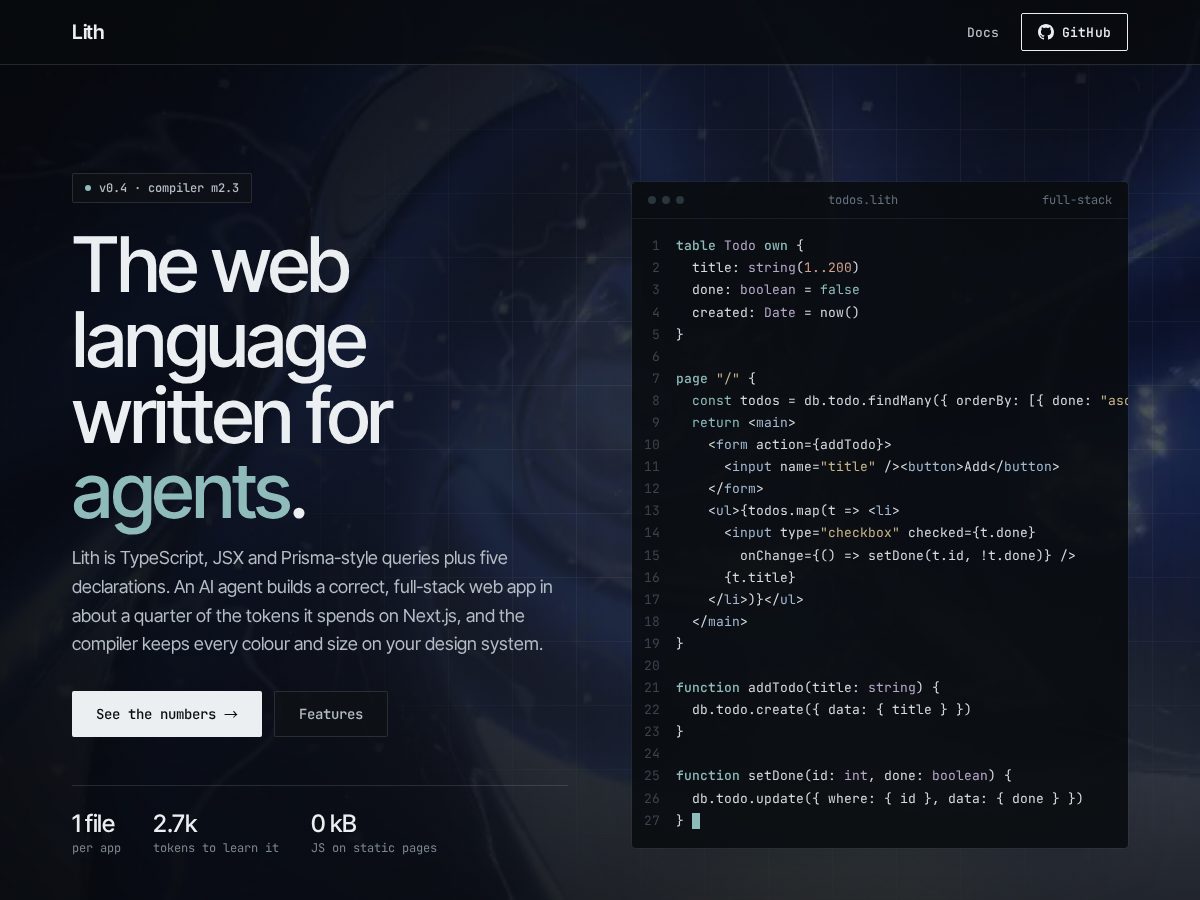Click code line 'table Todo own {'
The image size is (1200, 900).
(x=740, y=245)
